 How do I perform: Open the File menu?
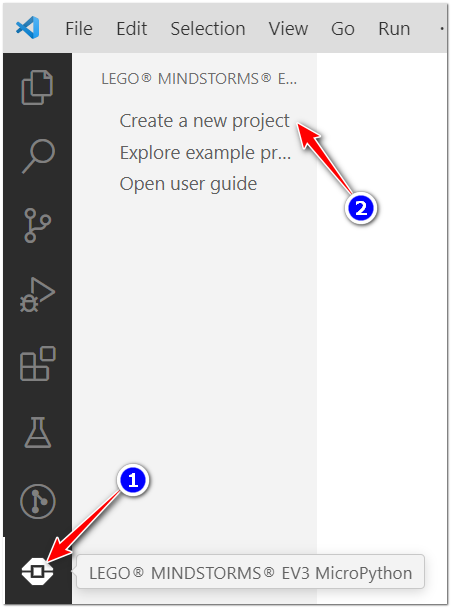pos(79,29)
